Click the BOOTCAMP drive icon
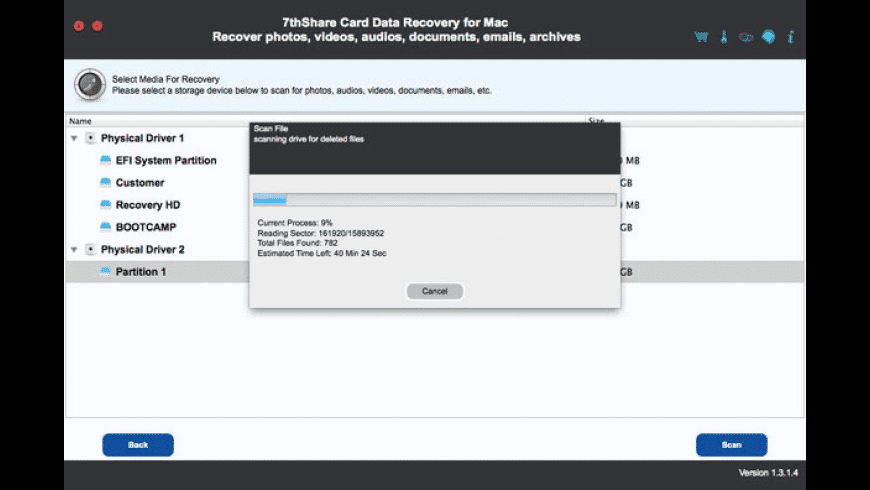 (105, 227)
